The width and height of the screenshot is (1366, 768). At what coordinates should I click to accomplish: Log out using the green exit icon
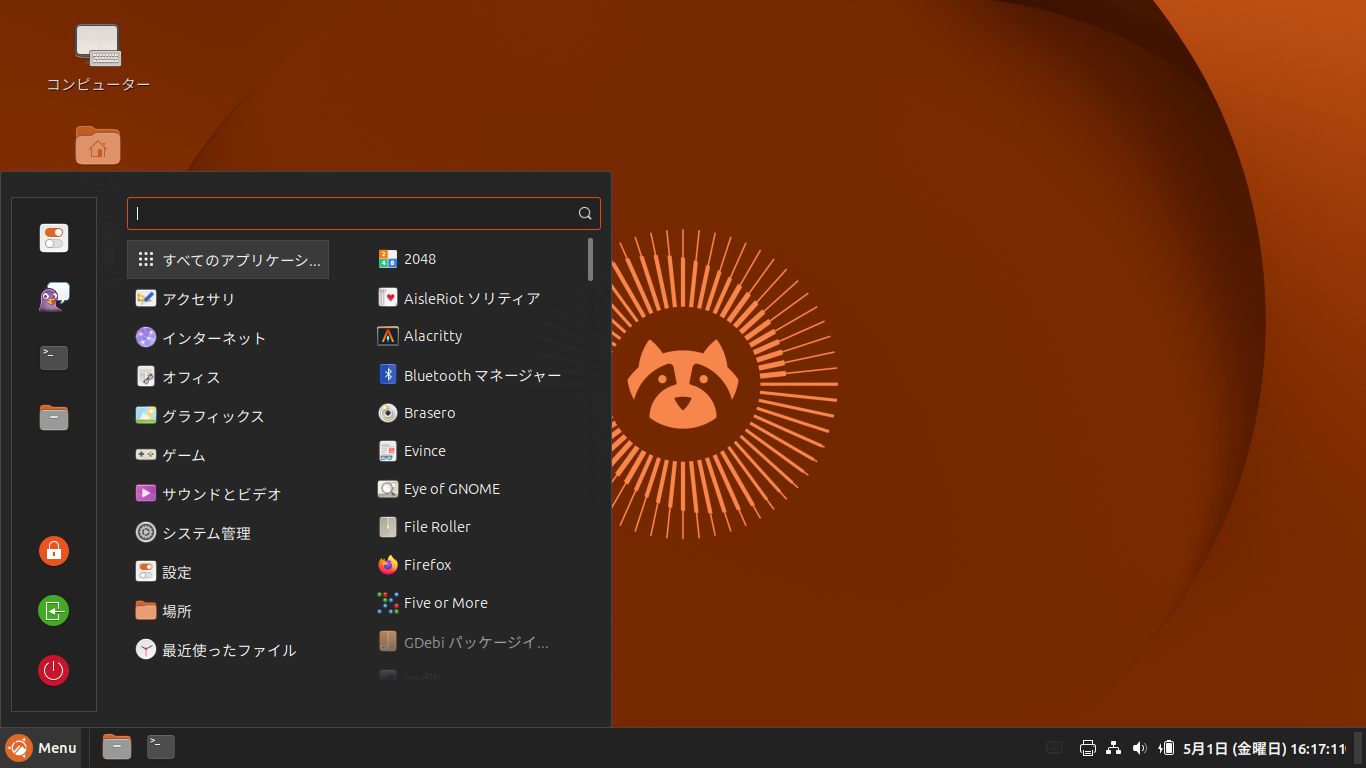point(54,610)
